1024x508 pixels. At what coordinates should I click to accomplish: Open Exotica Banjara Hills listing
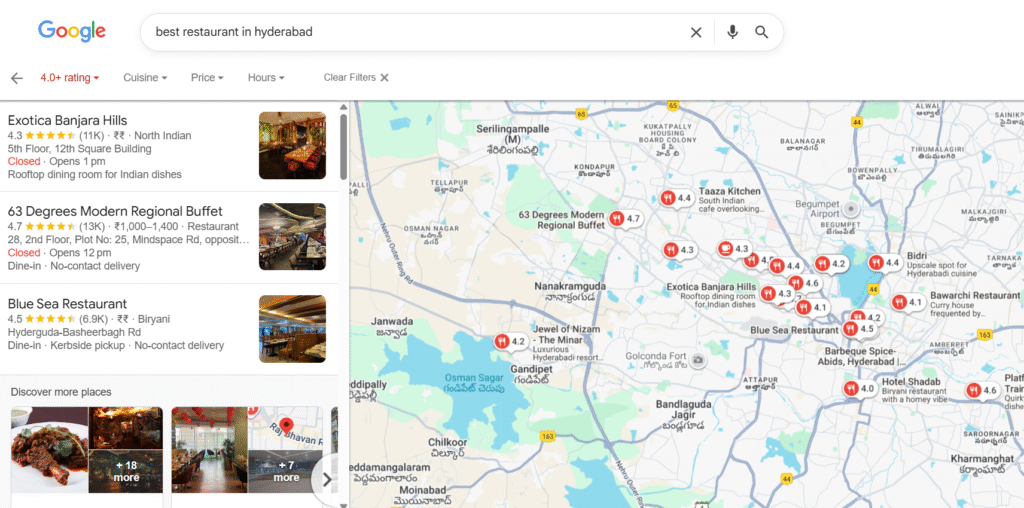67,121
